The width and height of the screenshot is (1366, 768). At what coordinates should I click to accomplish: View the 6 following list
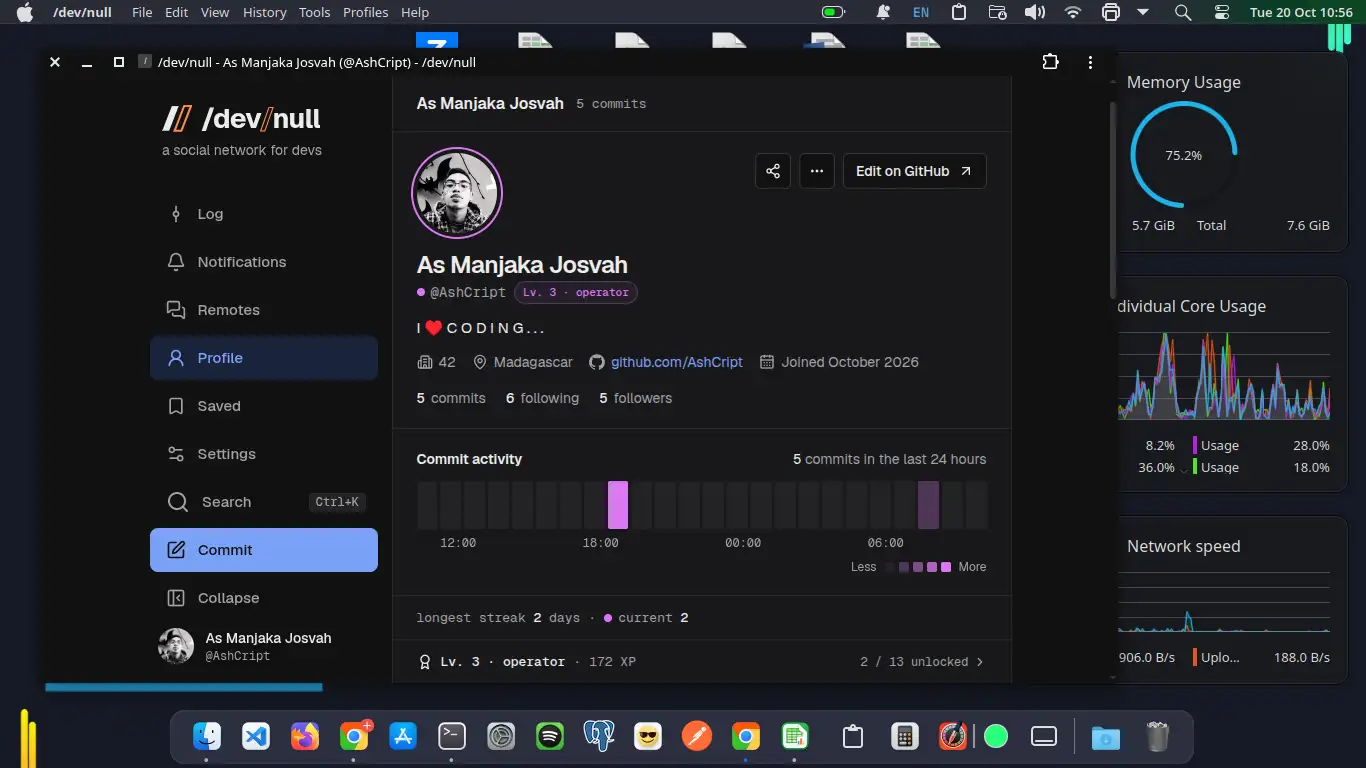pos(542,398)
